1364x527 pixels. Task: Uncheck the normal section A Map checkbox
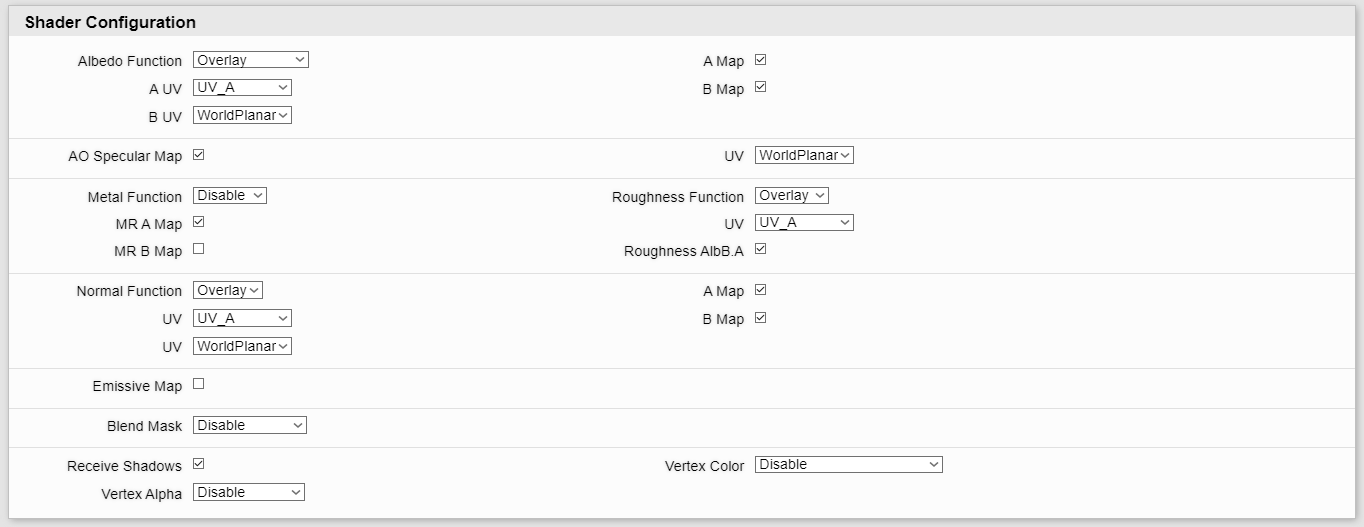coord(760,290)
